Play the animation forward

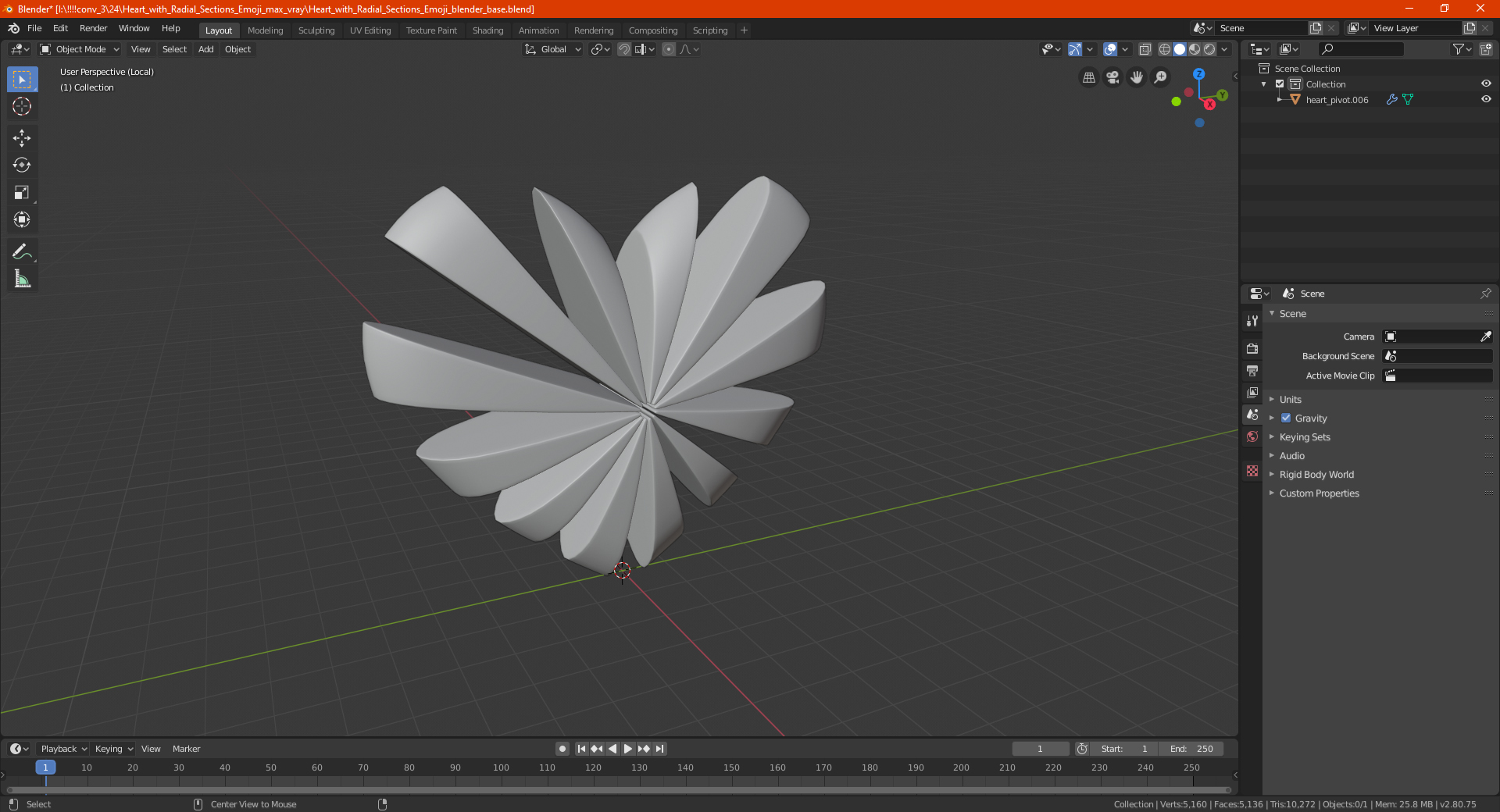tap(628, 749)
